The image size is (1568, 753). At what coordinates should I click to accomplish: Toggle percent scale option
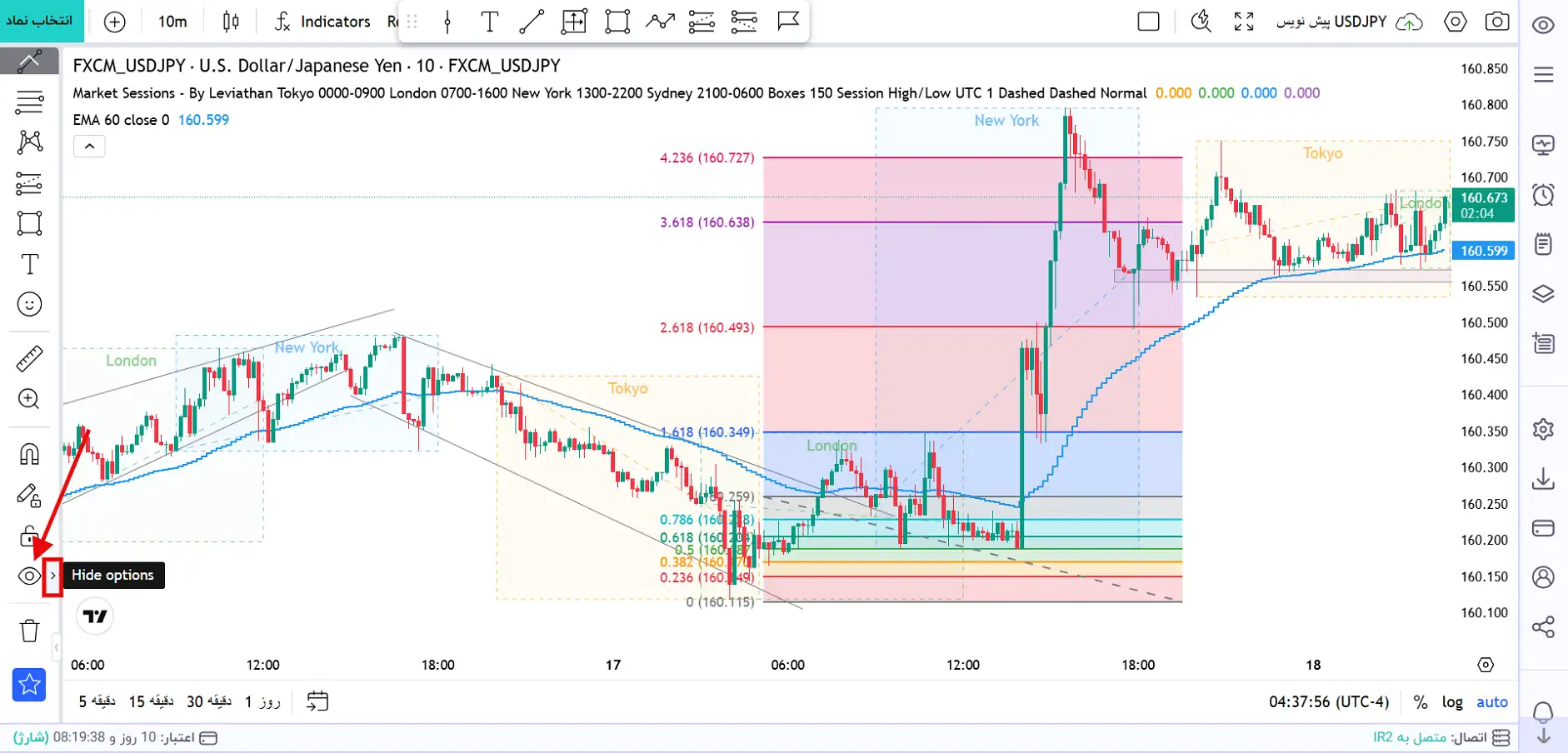[1421, 702]
